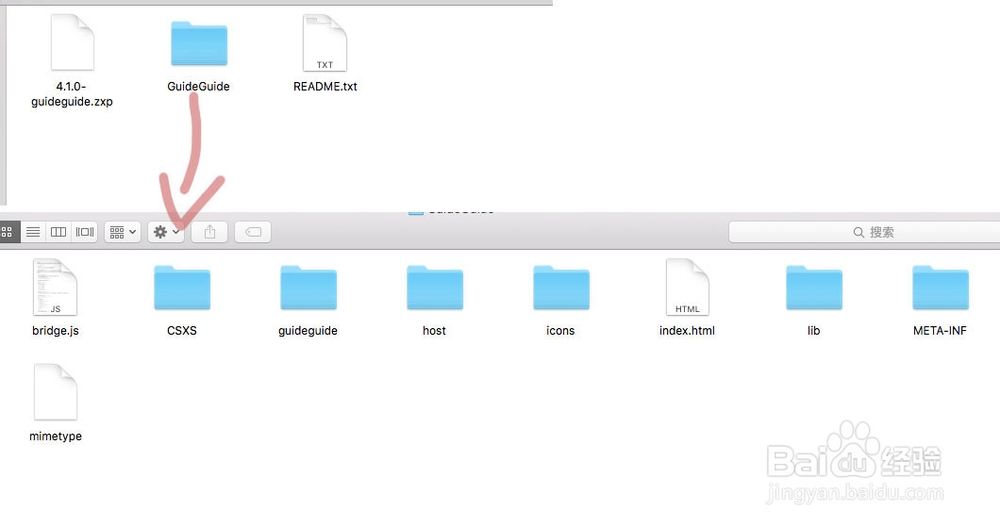Open the GuideGuide folder
This screenshot has width=1000, height=527.
pos(199,43)
